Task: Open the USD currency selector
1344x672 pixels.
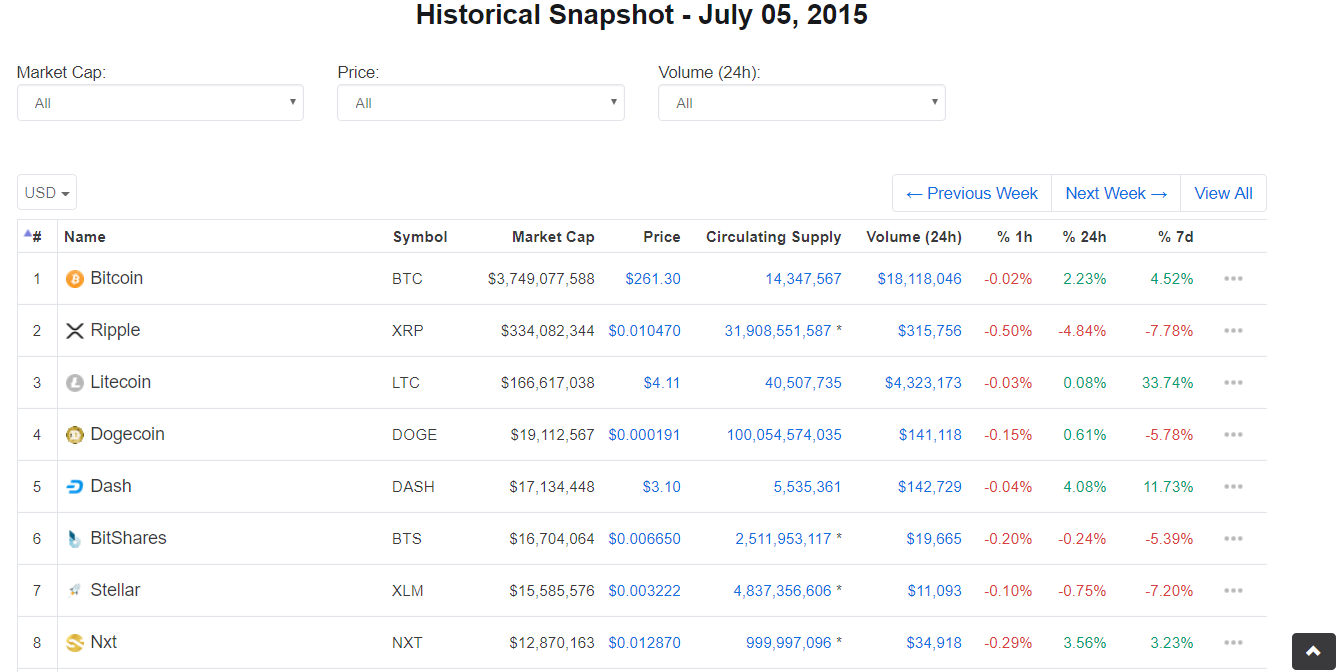Action: click(47, 193)
